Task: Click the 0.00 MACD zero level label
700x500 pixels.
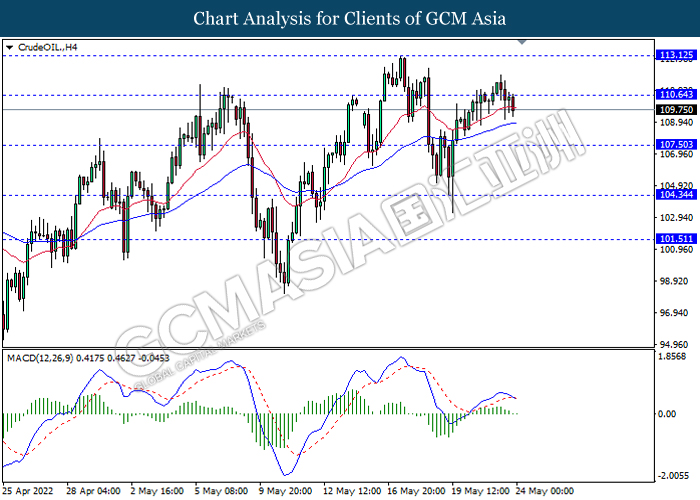Action: click(667, 414)
